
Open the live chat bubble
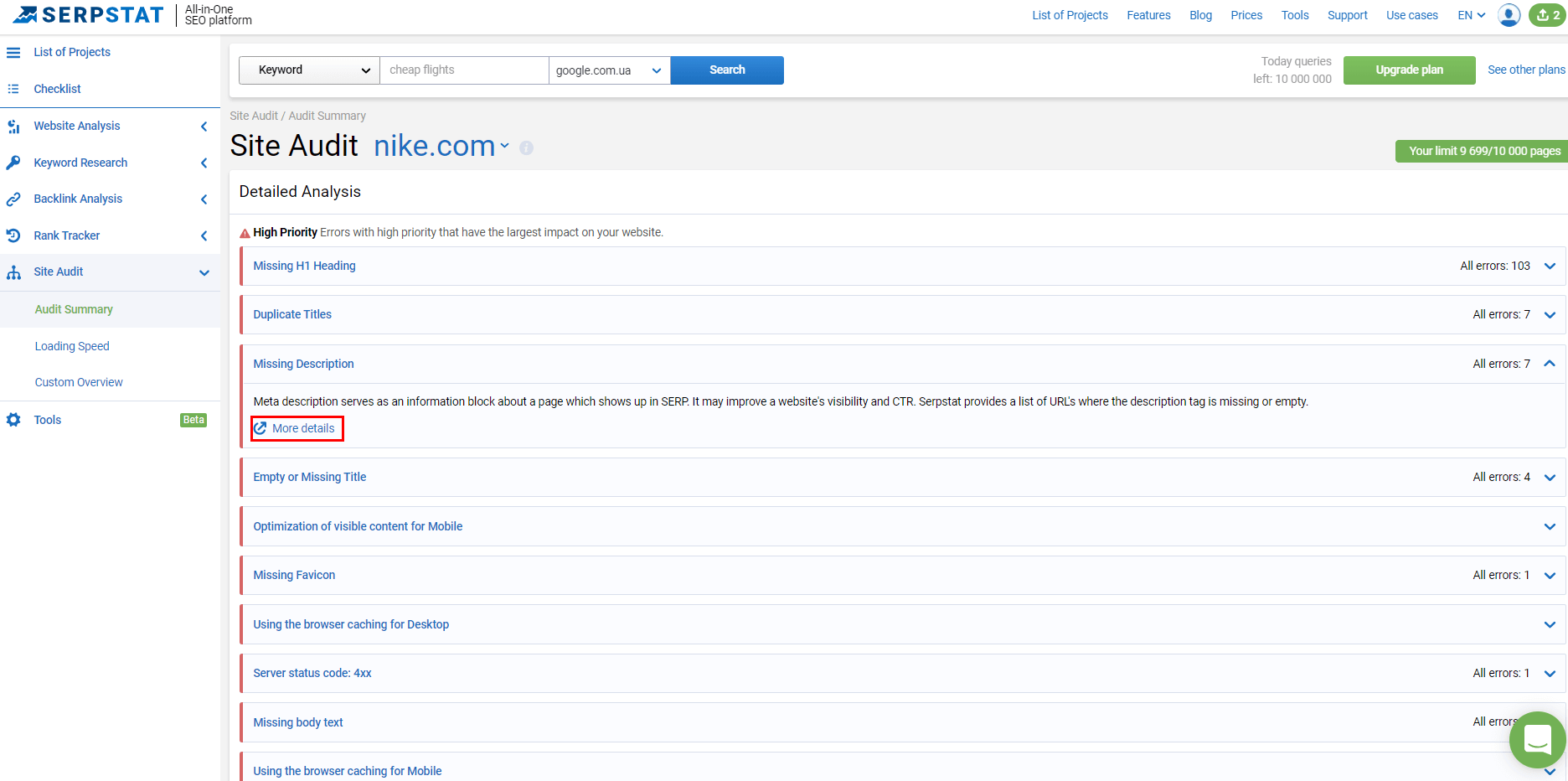[x=1537, y=740]
